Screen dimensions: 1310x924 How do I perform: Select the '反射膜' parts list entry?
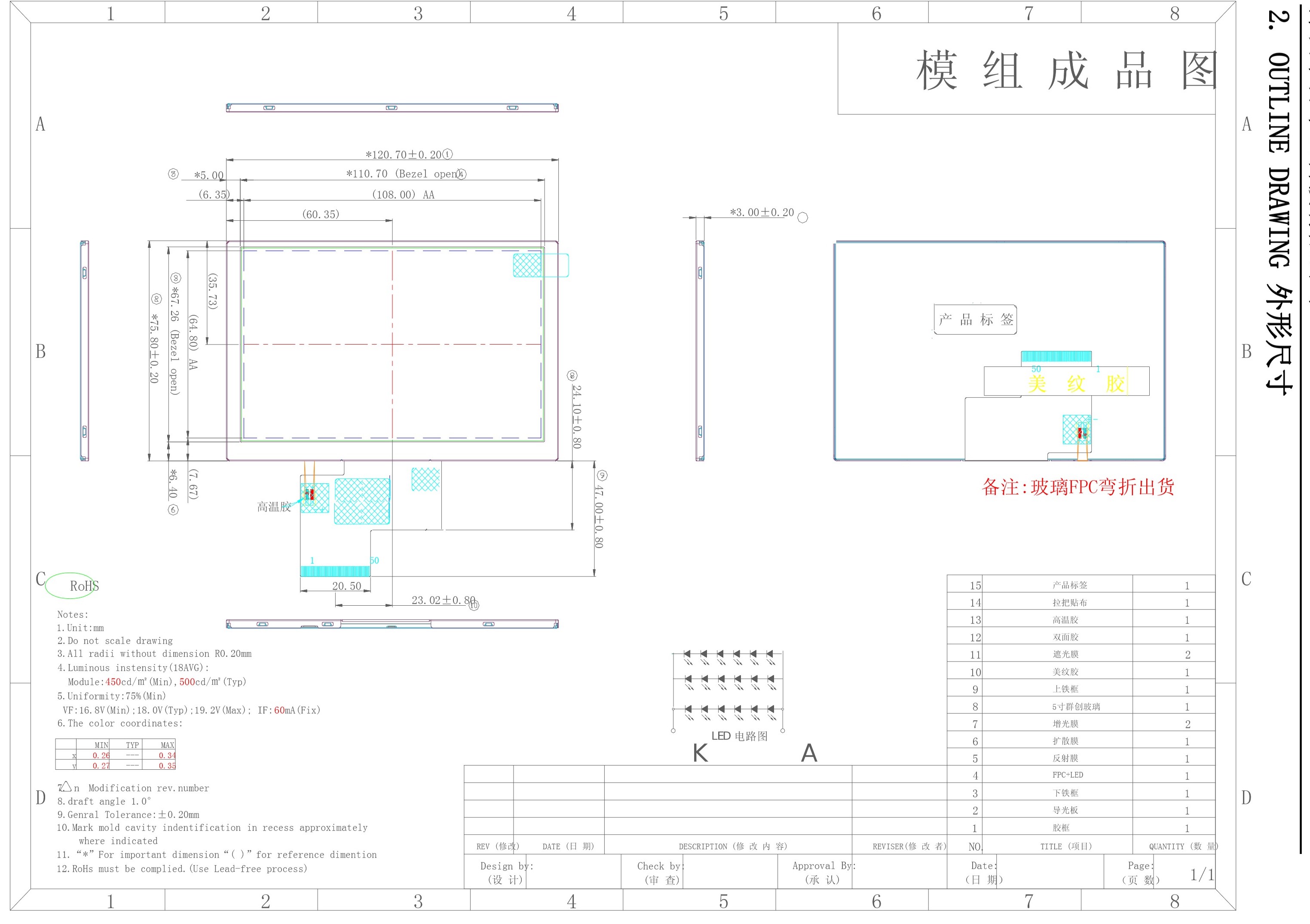[x=1066, y=758]
